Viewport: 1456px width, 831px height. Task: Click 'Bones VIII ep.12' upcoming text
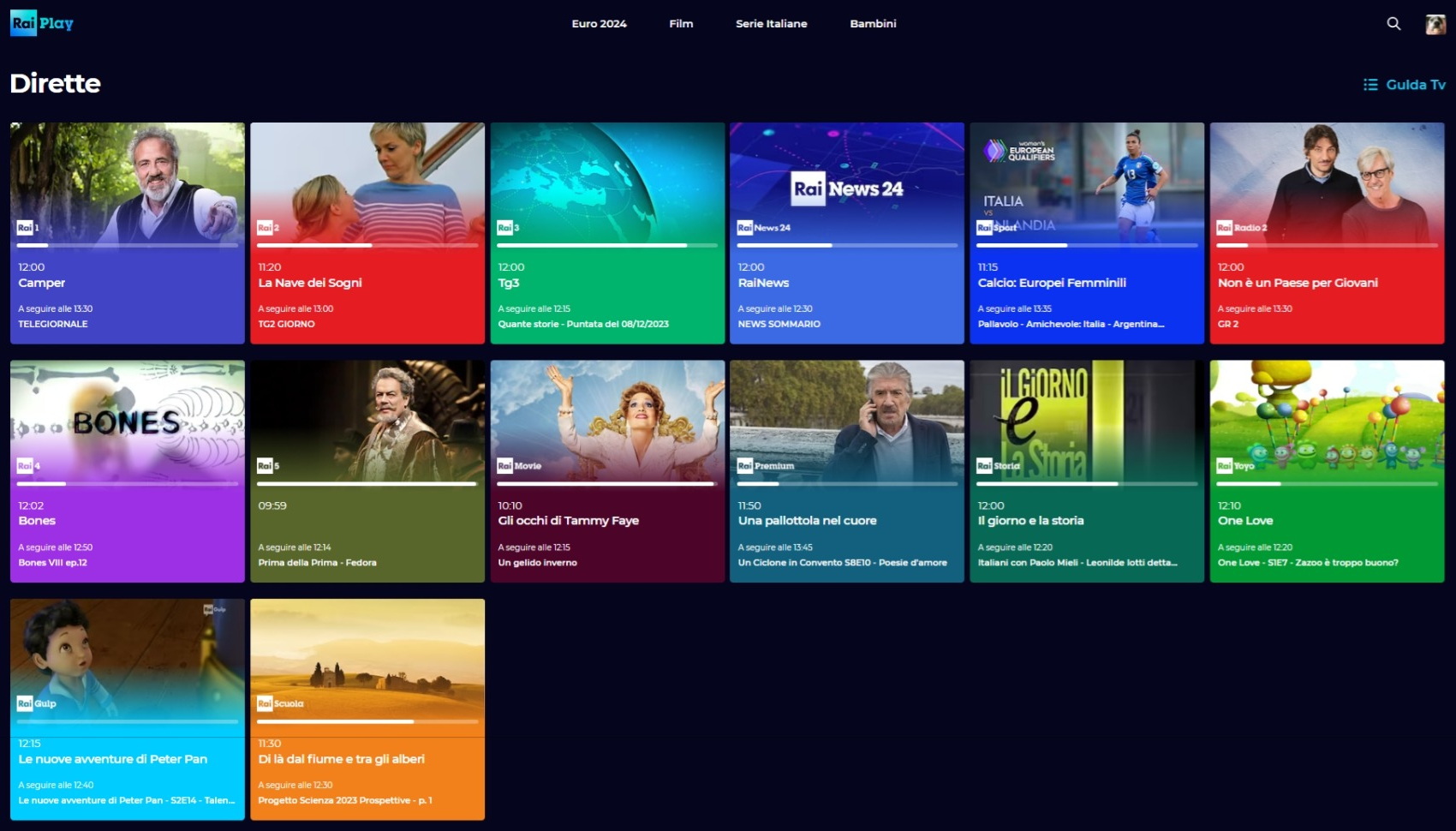coord(53,563)
